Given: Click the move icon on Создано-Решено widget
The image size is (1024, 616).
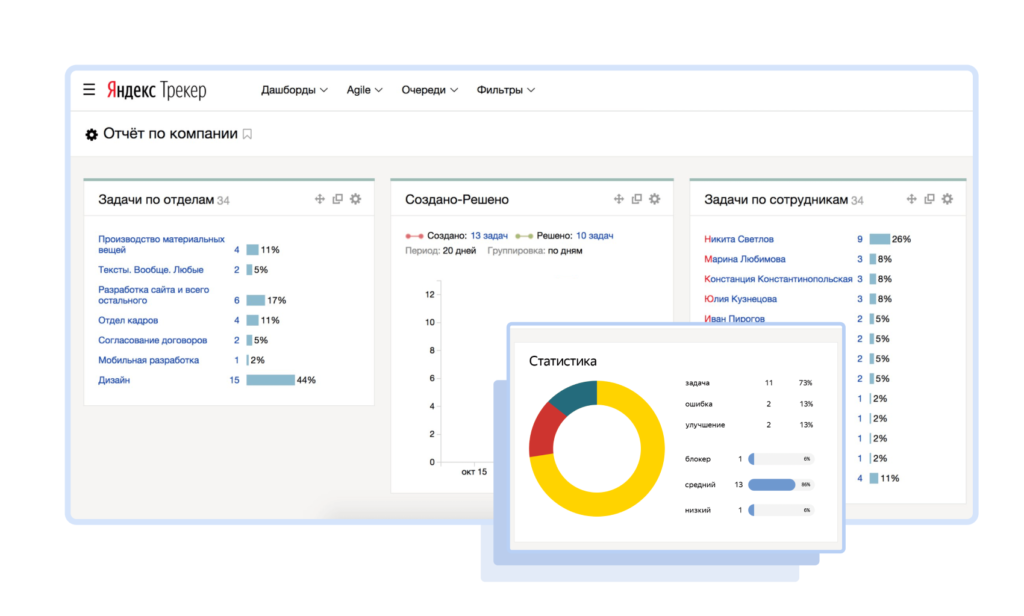Looking at the screenshot, I should 619,199.
